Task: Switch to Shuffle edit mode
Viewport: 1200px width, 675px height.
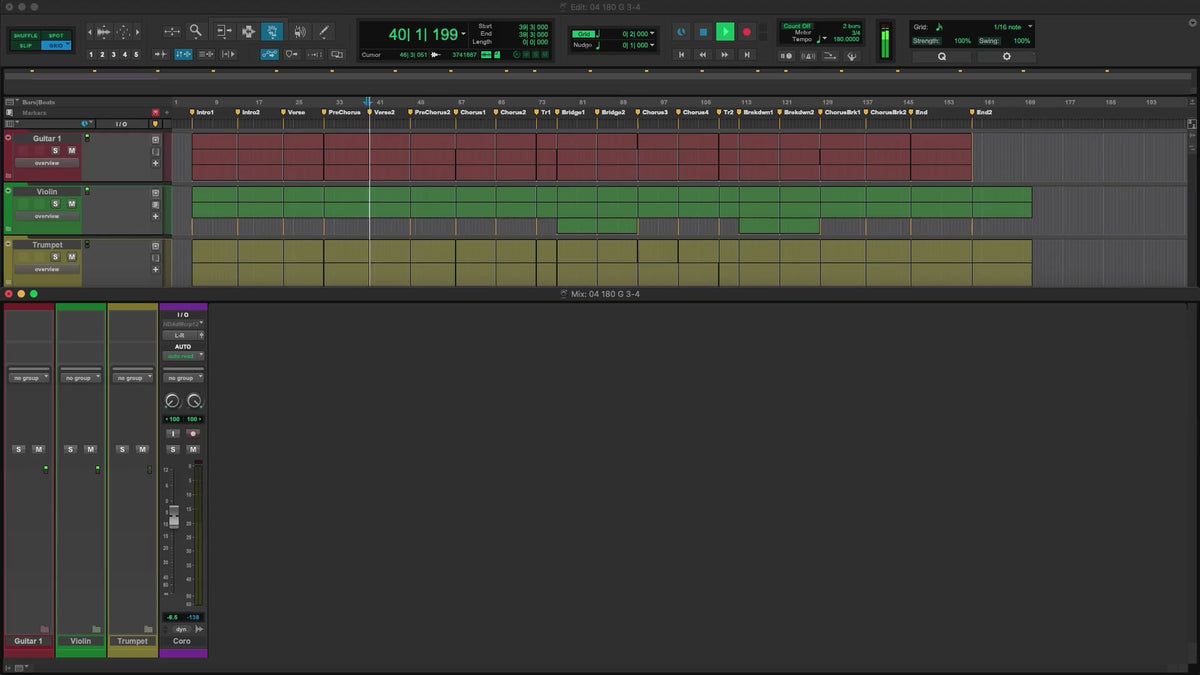Action: point(25,36)
